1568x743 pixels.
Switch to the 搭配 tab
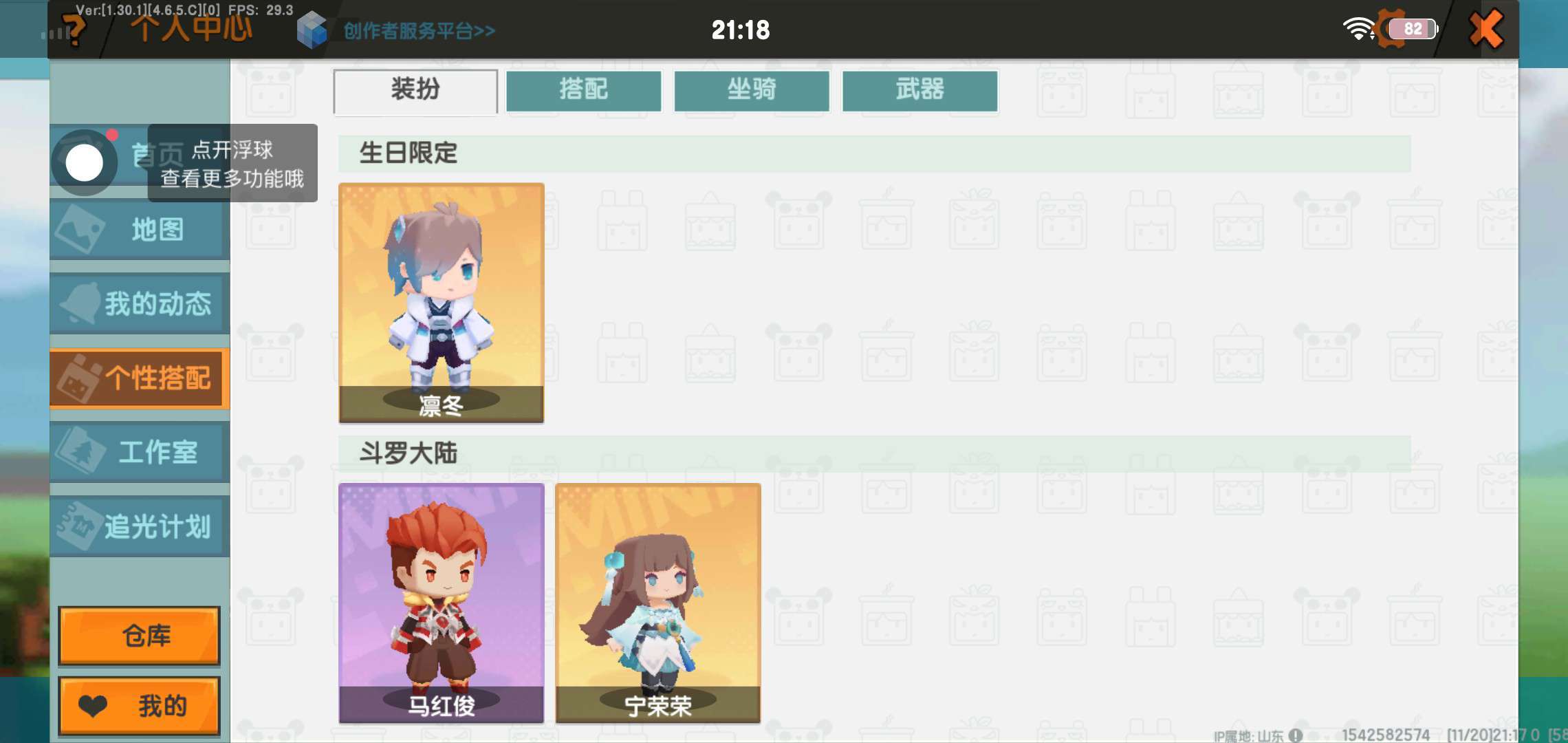click(x=584, y=91)
